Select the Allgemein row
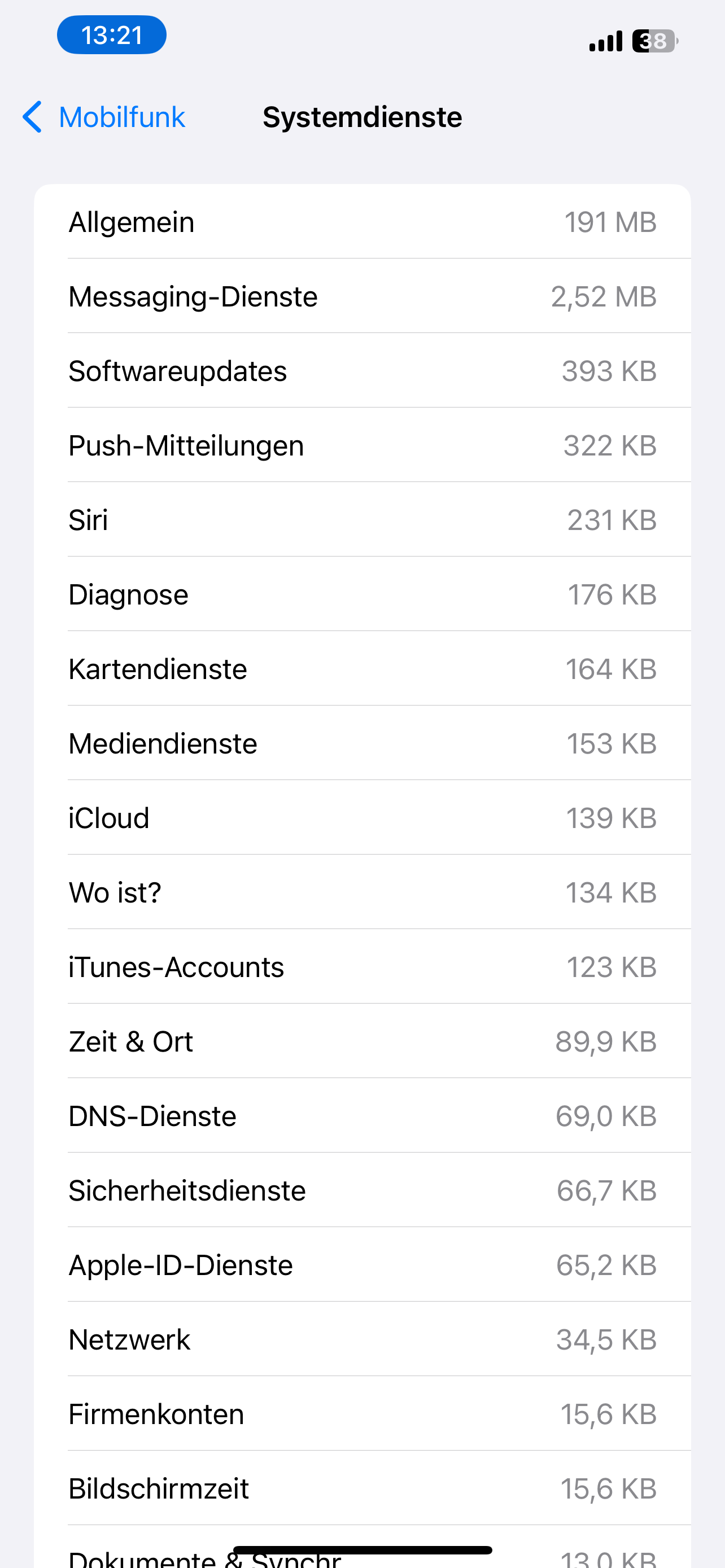This screenshot has height=1568, width=725. coord(362,222)
